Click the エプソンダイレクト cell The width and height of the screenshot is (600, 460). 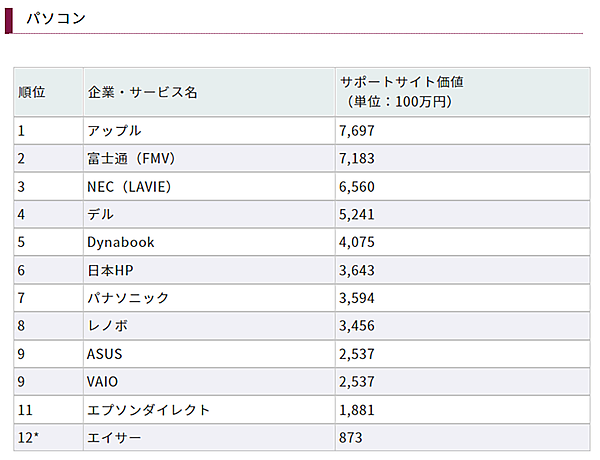pos(149,410)
